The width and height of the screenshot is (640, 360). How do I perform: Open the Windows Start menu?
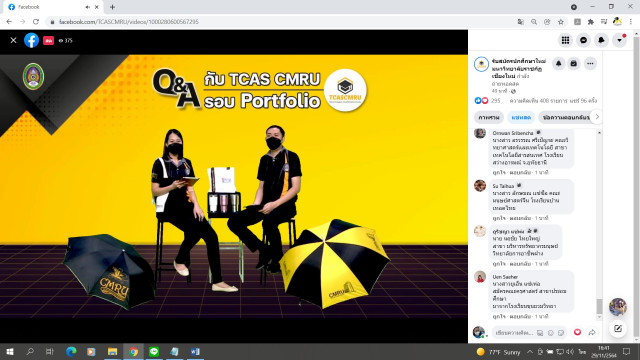pyautogui.click(x=10, y=351)
